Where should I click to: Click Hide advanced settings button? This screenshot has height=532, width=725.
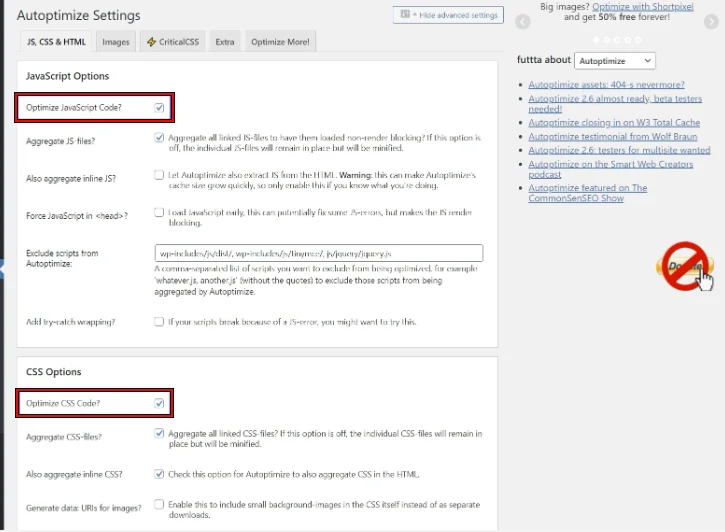(448, 15)
